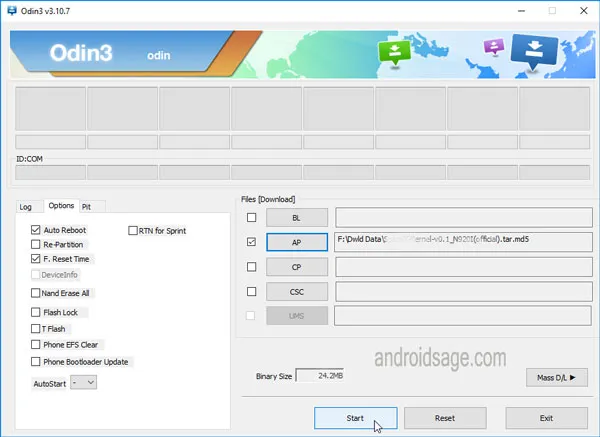Viewport: 600px width, 437px height.
Task: Click the AP file browse button
Action: pyautogui.click(x=296, y=242)
